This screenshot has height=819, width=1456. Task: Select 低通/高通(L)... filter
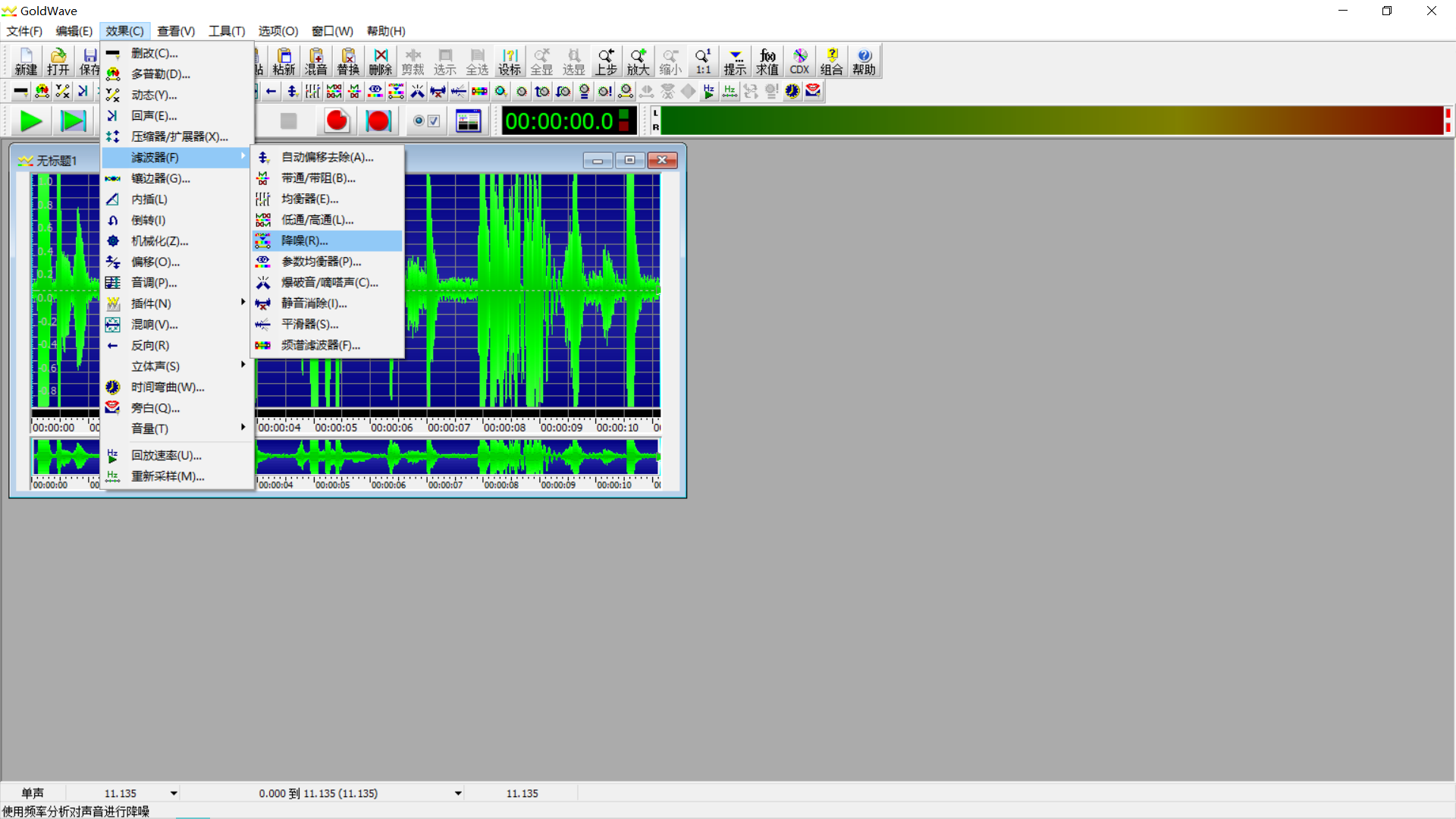click(327, 220)
